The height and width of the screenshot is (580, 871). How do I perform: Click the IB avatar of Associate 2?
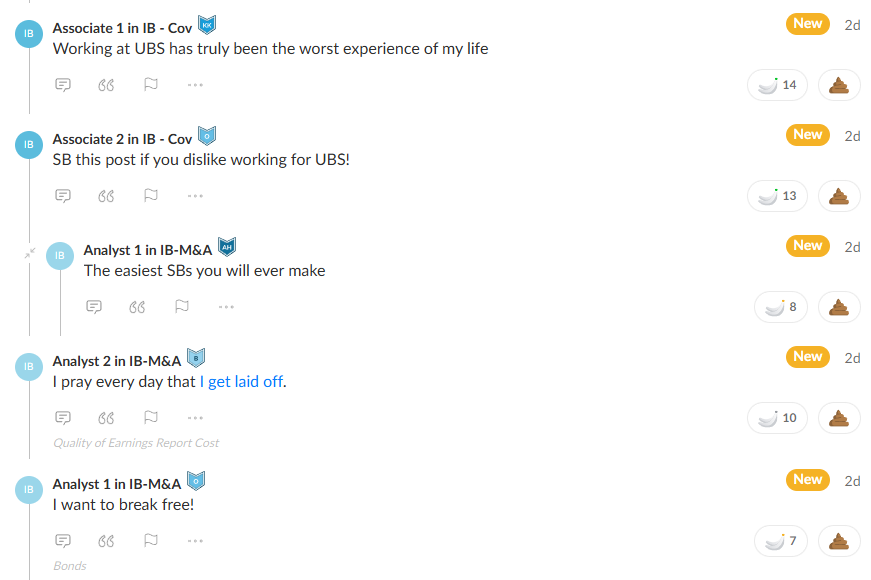pyautogui.click(x=29, y=144)
